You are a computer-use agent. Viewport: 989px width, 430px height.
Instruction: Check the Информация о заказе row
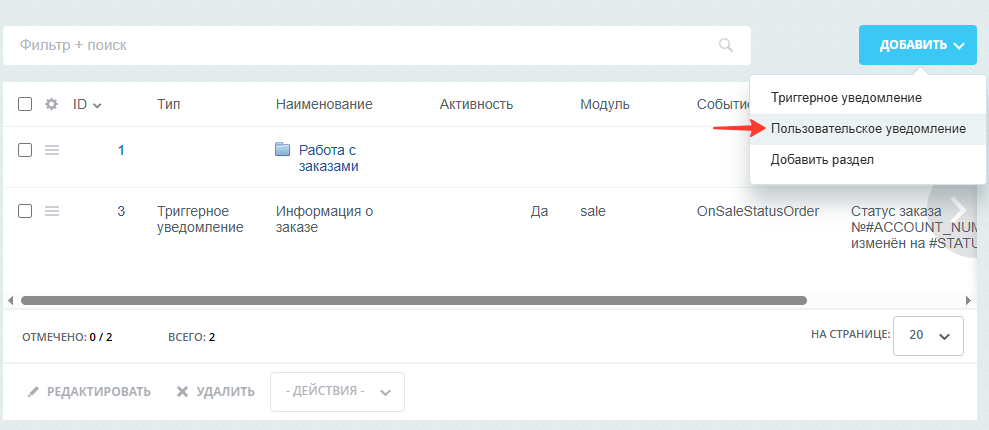click(x=25, y=211)
